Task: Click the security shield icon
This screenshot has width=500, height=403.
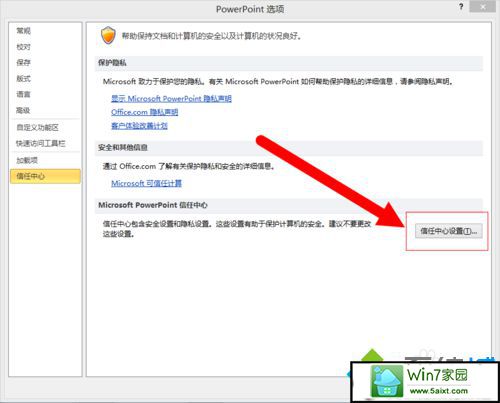Action: 108,36
